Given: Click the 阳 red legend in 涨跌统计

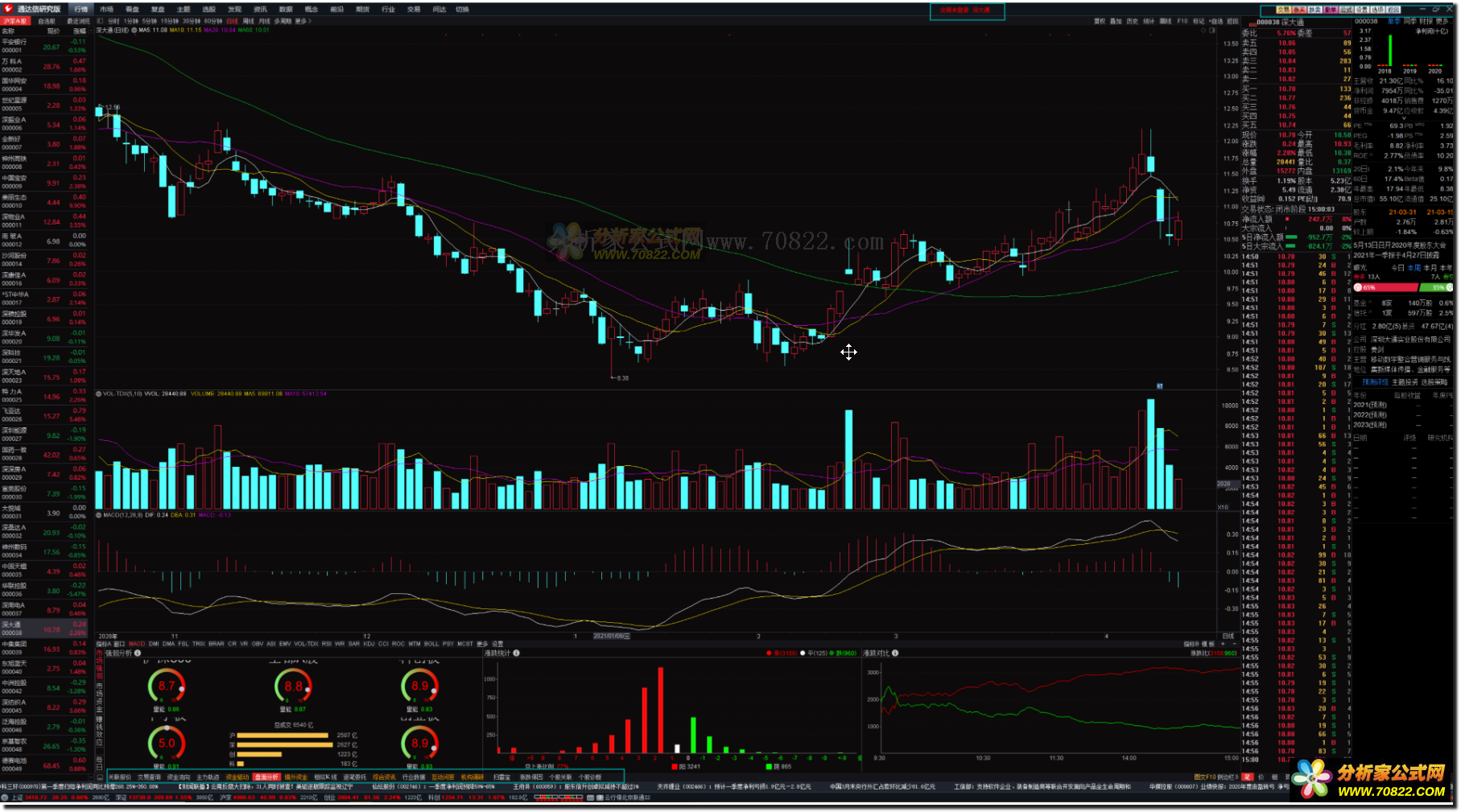Looking at the screenshot, I should pyautogui.click(x=687, y=766).
